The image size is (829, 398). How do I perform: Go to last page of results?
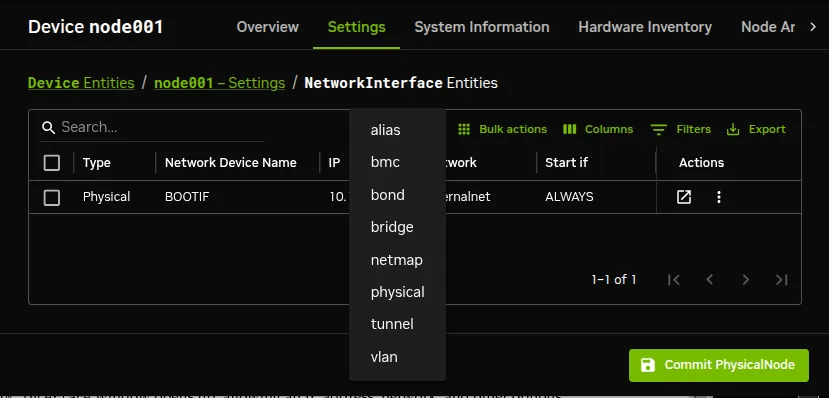(x=781, y=280)
